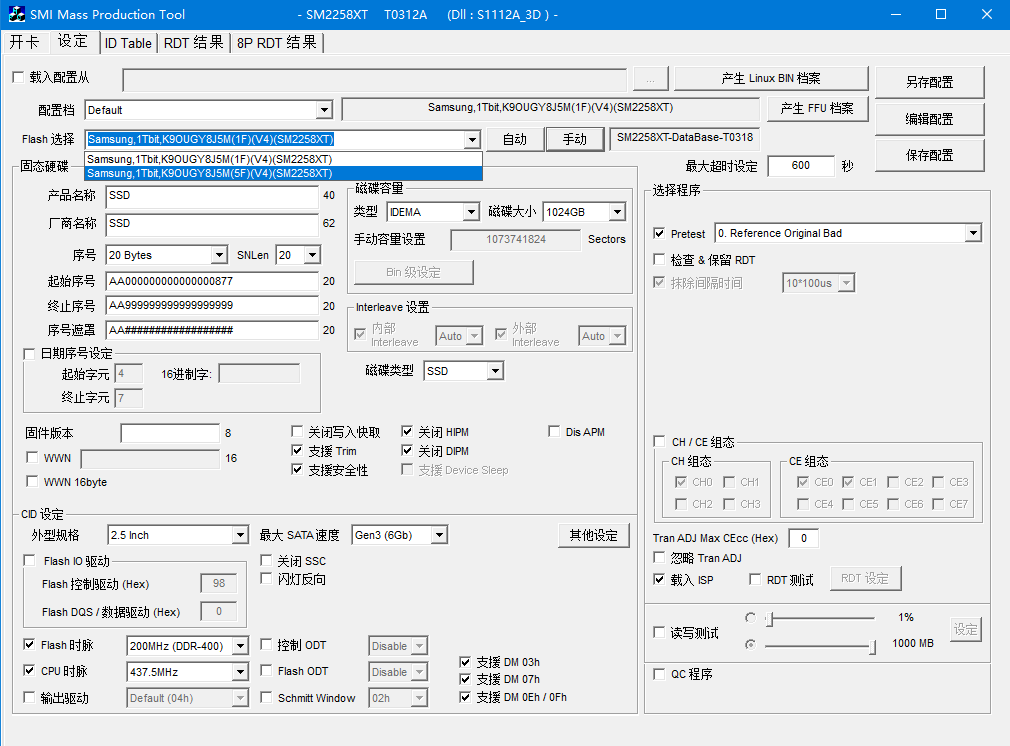1010x746 pixels.
Task: Switch to the 8P RDT 结果 tab
Action: (277, 43)
